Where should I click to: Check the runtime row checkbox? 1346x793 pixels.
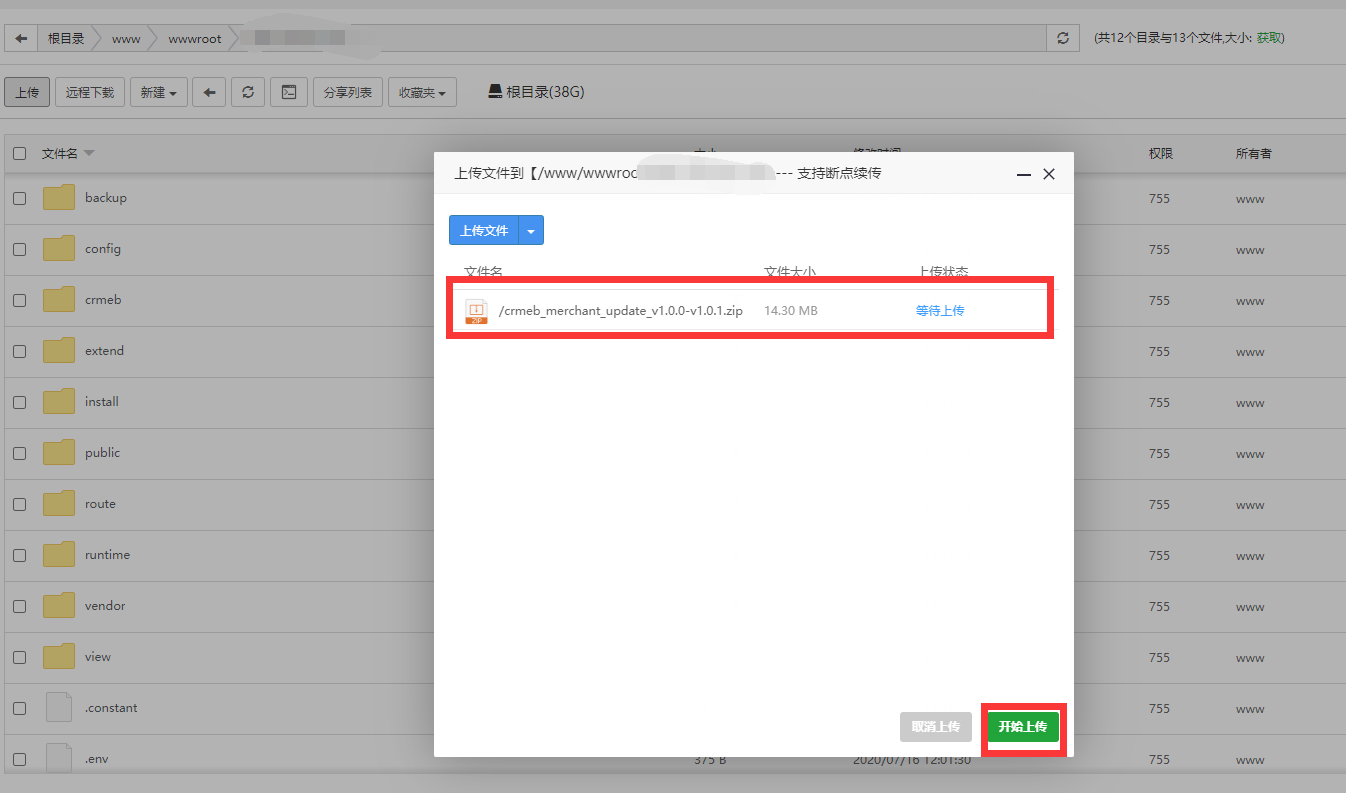point(19,555)
